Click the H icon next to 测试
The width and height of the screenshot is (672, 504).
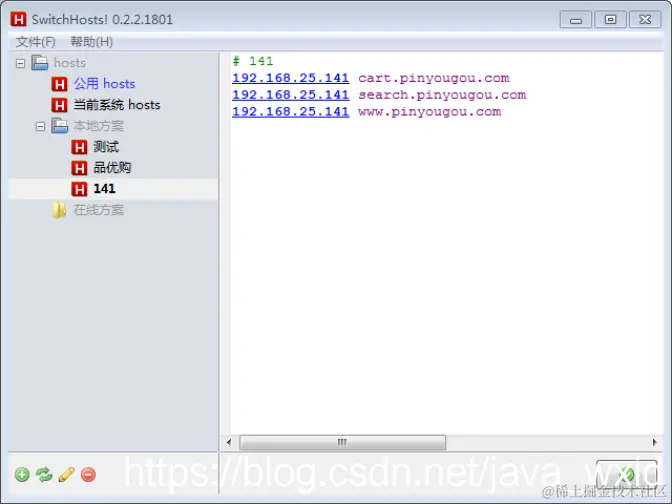[79, 147]
